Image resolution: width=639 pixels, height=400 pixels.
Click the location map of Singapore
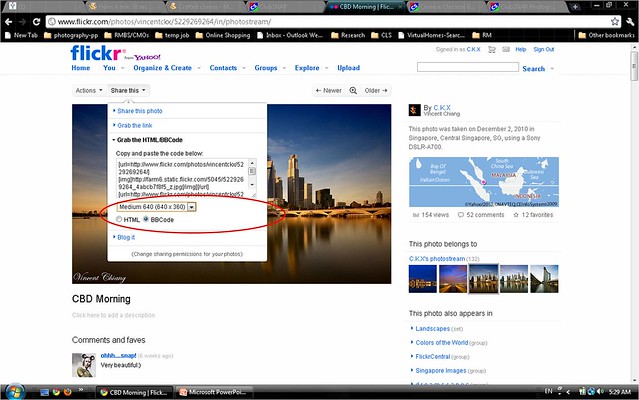[484, 182]
